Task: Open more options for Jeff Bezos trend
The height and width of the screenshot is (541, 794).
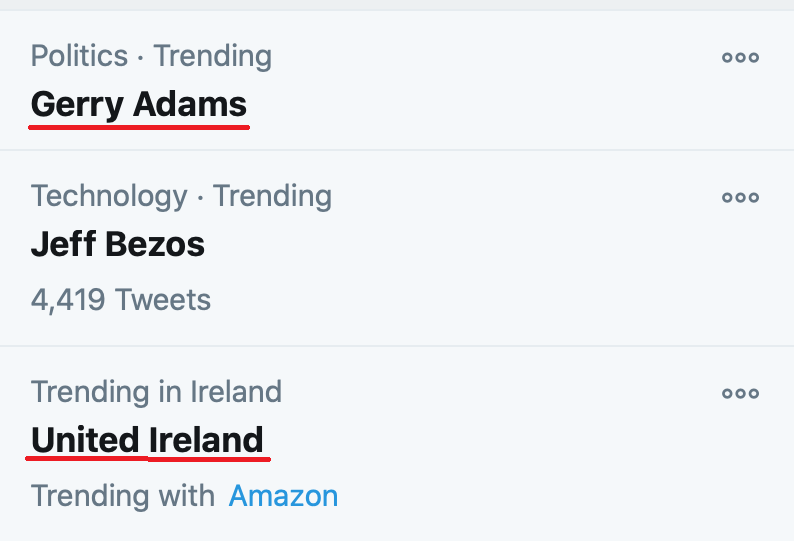Action: (740, 197)
